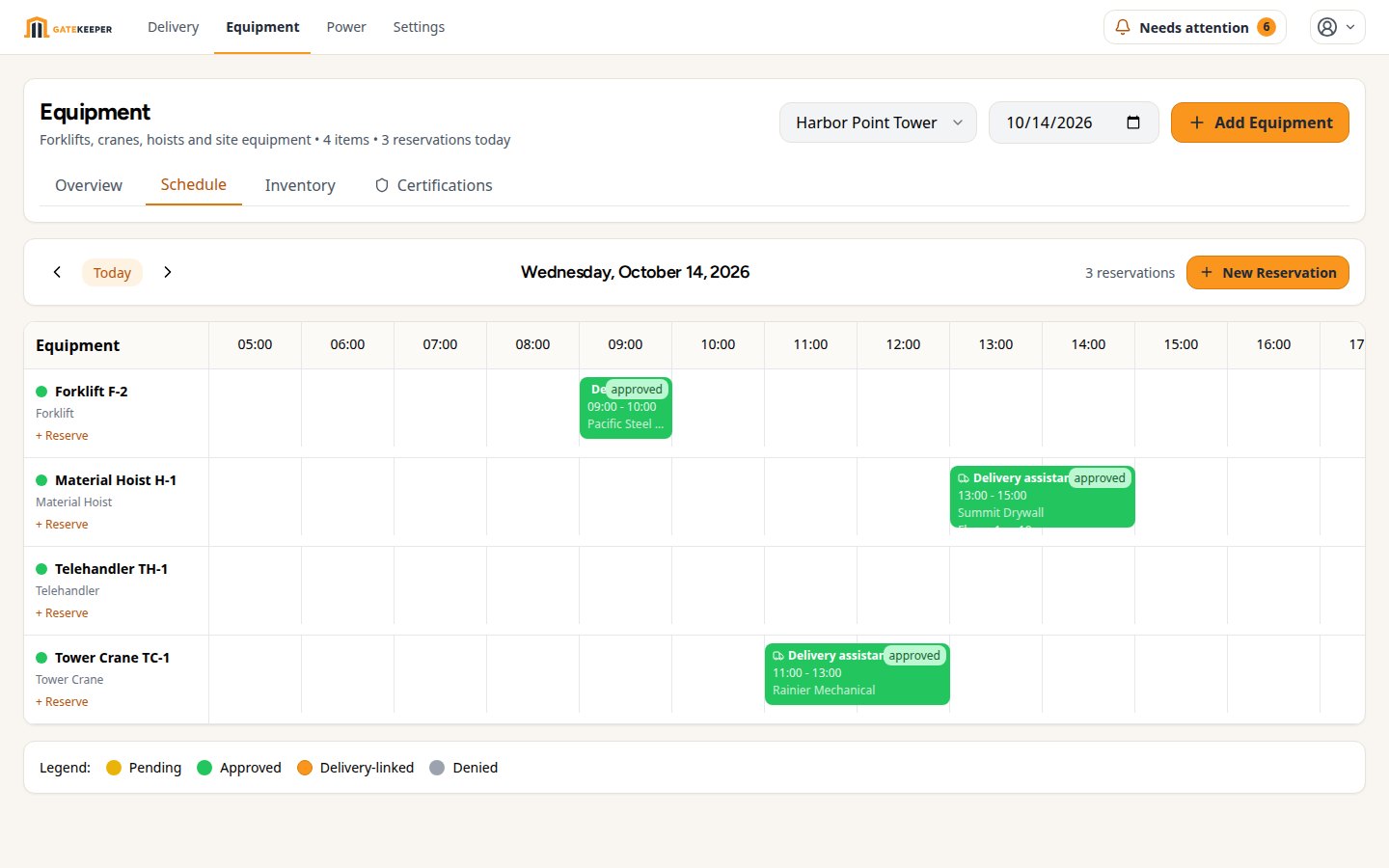1389x868 pixels.
Task: Click the Telehandler TH-1 status dot
Action: point(41,569)
